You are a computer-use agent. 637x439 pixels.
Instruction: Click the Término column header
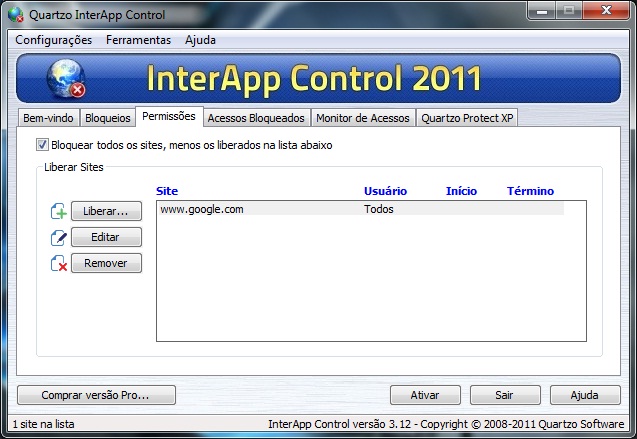530,191
